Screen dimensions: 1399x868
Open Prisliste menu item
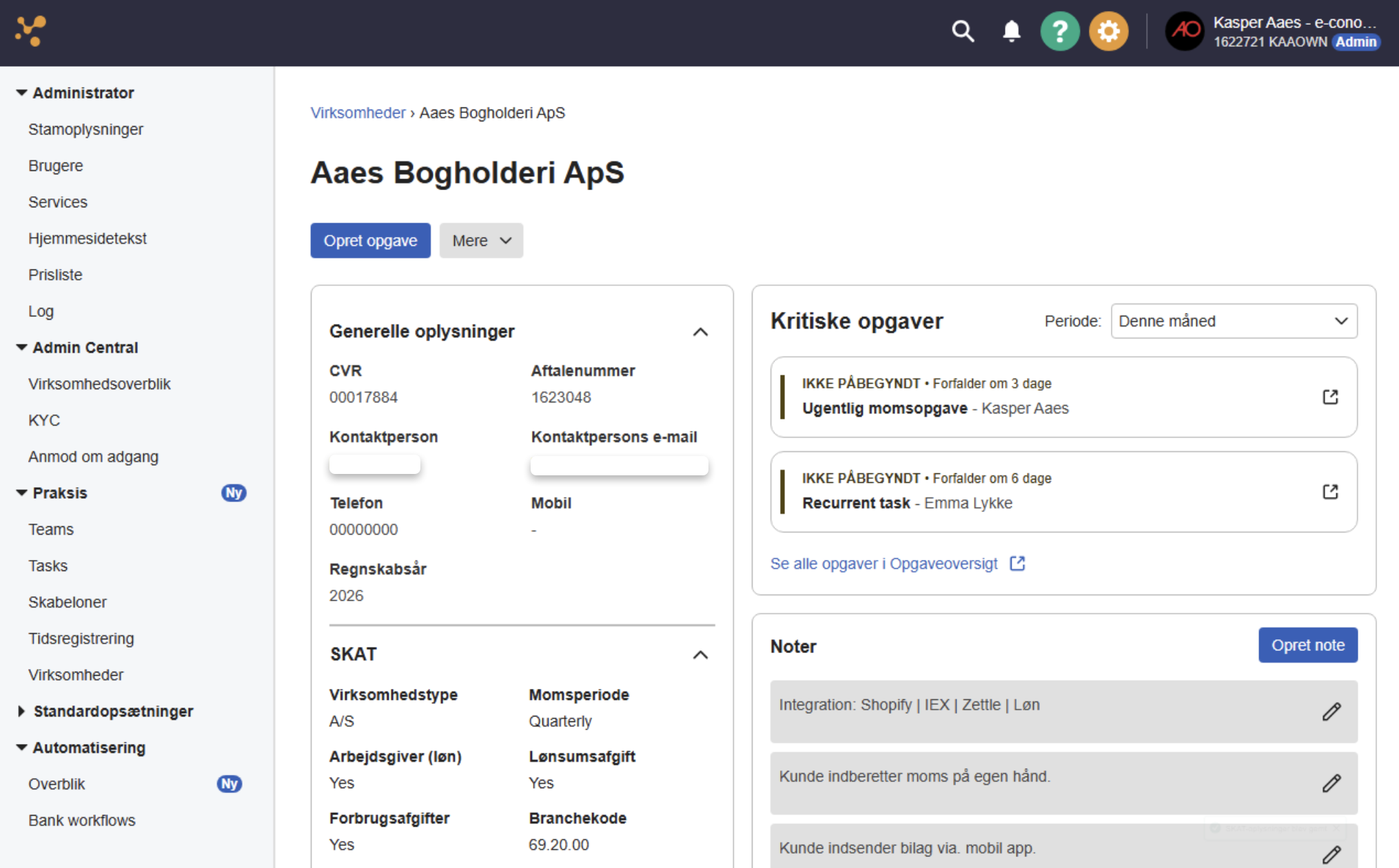[55, 275]
